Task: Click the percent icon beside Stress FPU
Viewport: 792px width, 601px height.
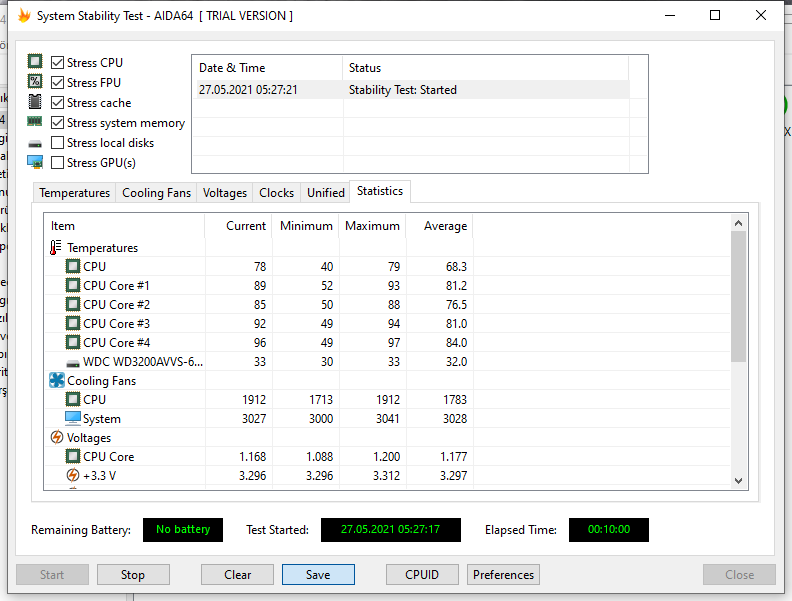Action: pyautogui.click(x=35, y=81)
